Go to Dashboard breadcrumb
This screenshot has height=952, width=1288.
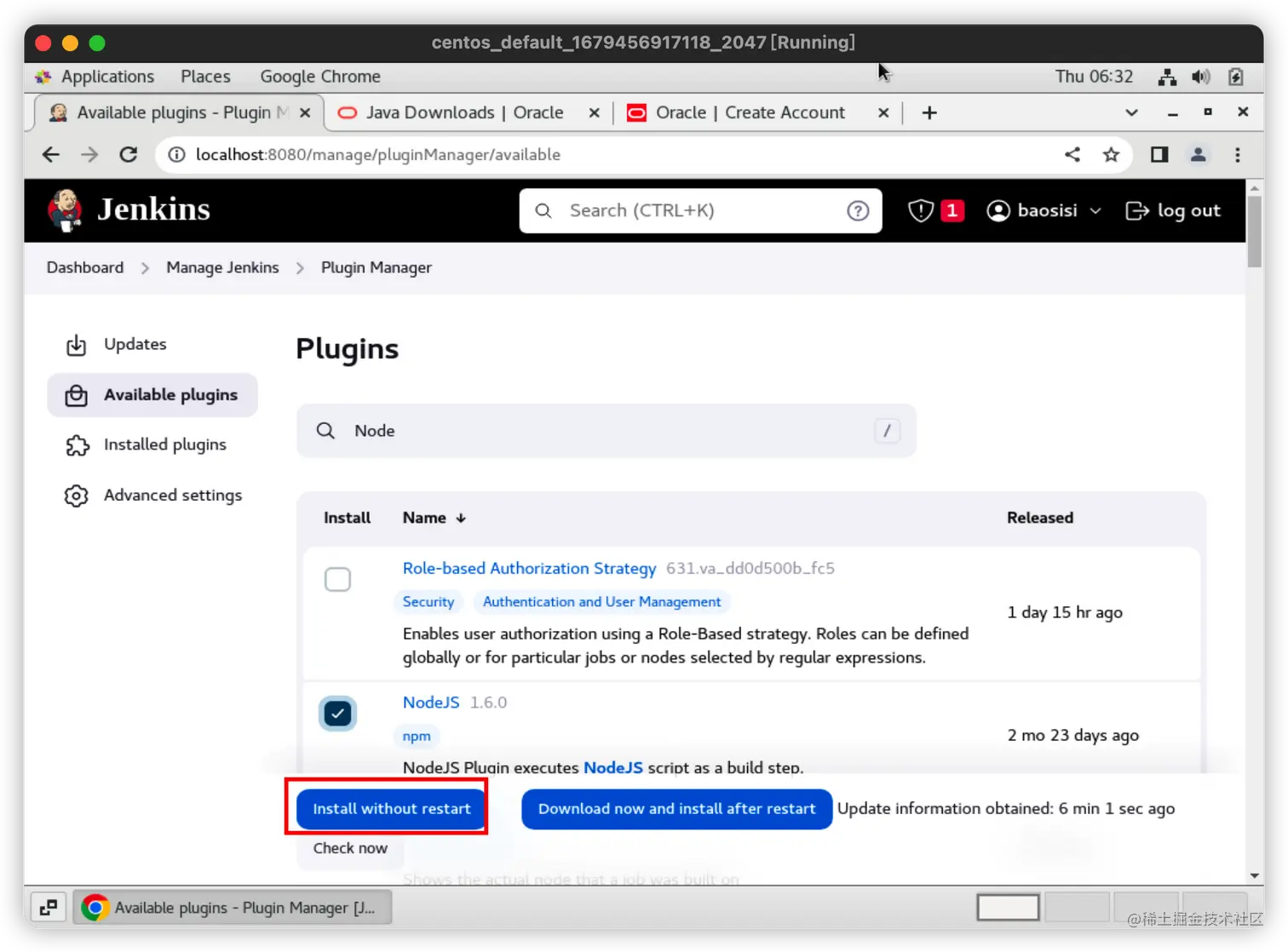85,267
